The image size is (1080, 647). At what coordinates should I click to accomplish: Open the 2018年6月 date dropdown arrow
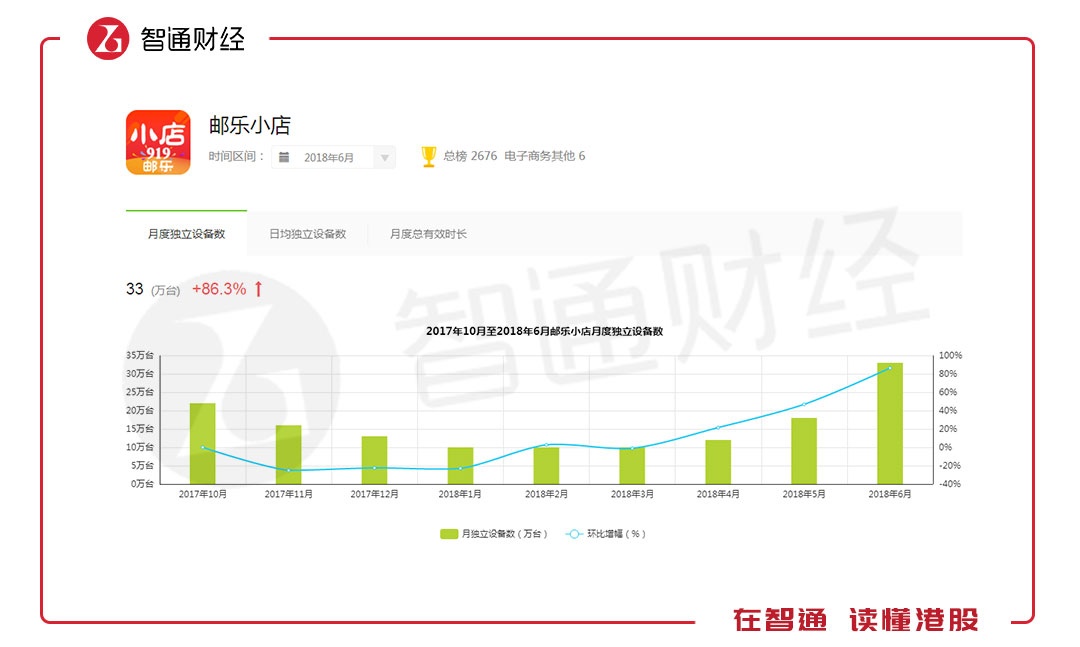click(x=384, y=158)
